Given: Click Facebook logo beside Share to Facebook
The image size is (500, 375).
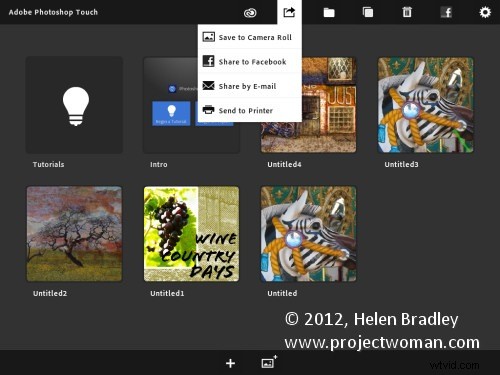Looking at the screenshot, I should click(x=209, y=61).
